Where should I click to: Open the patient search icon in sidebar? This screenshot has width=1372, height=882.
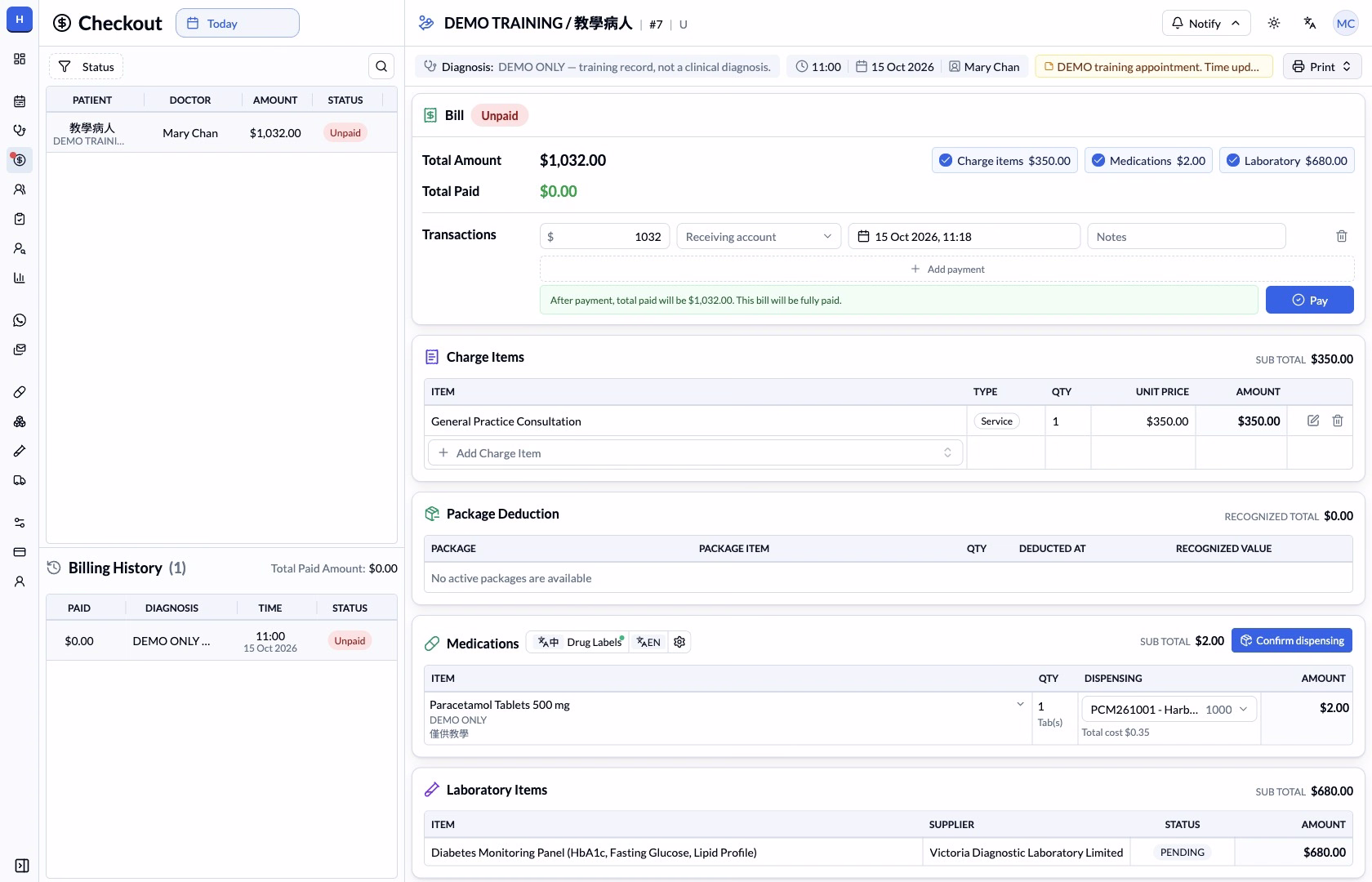coord(20,248)
